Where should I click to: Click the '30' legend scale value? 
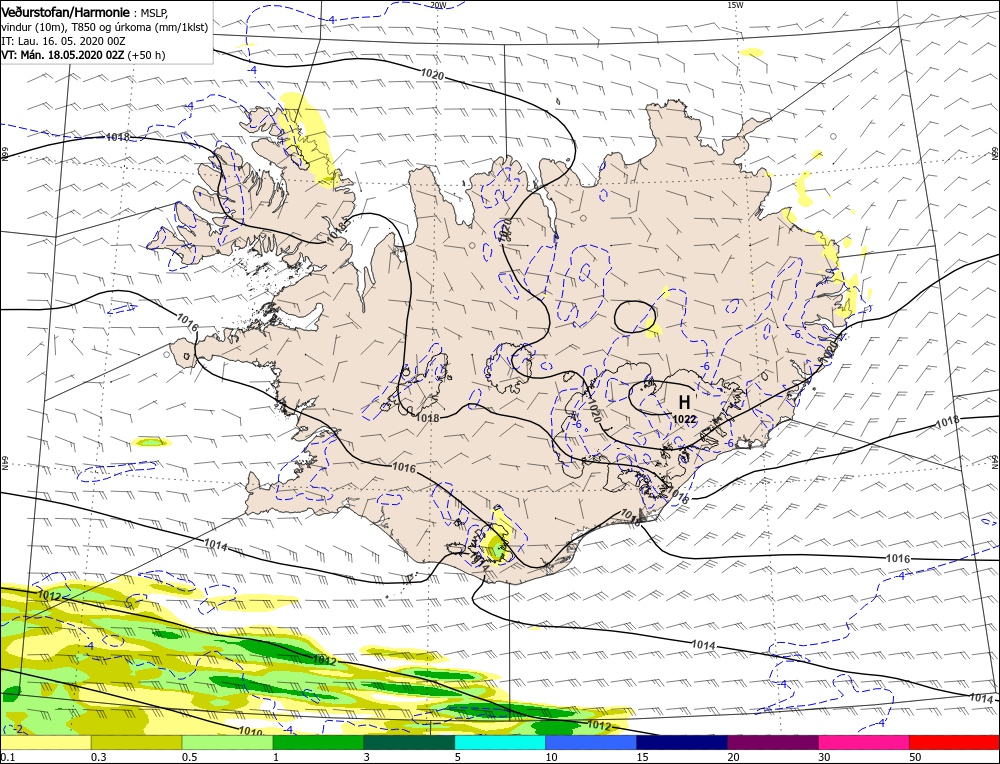tap(824, 757)
